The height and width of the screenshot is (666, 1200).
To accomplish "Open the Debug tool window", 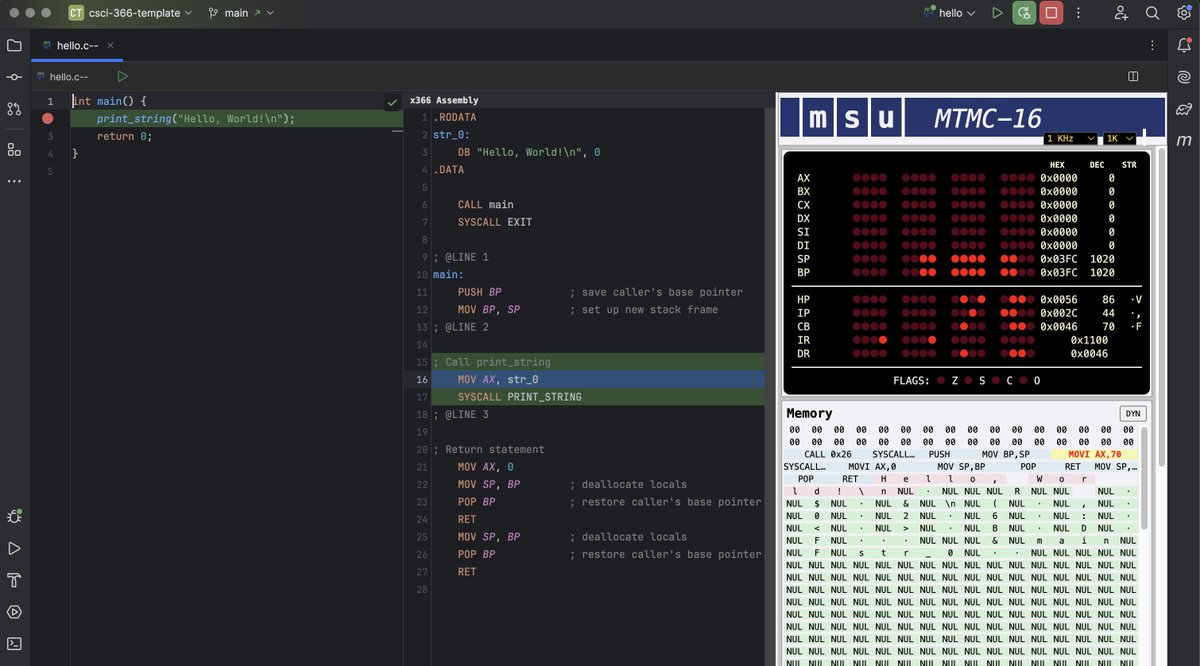I will pos(14,517).
